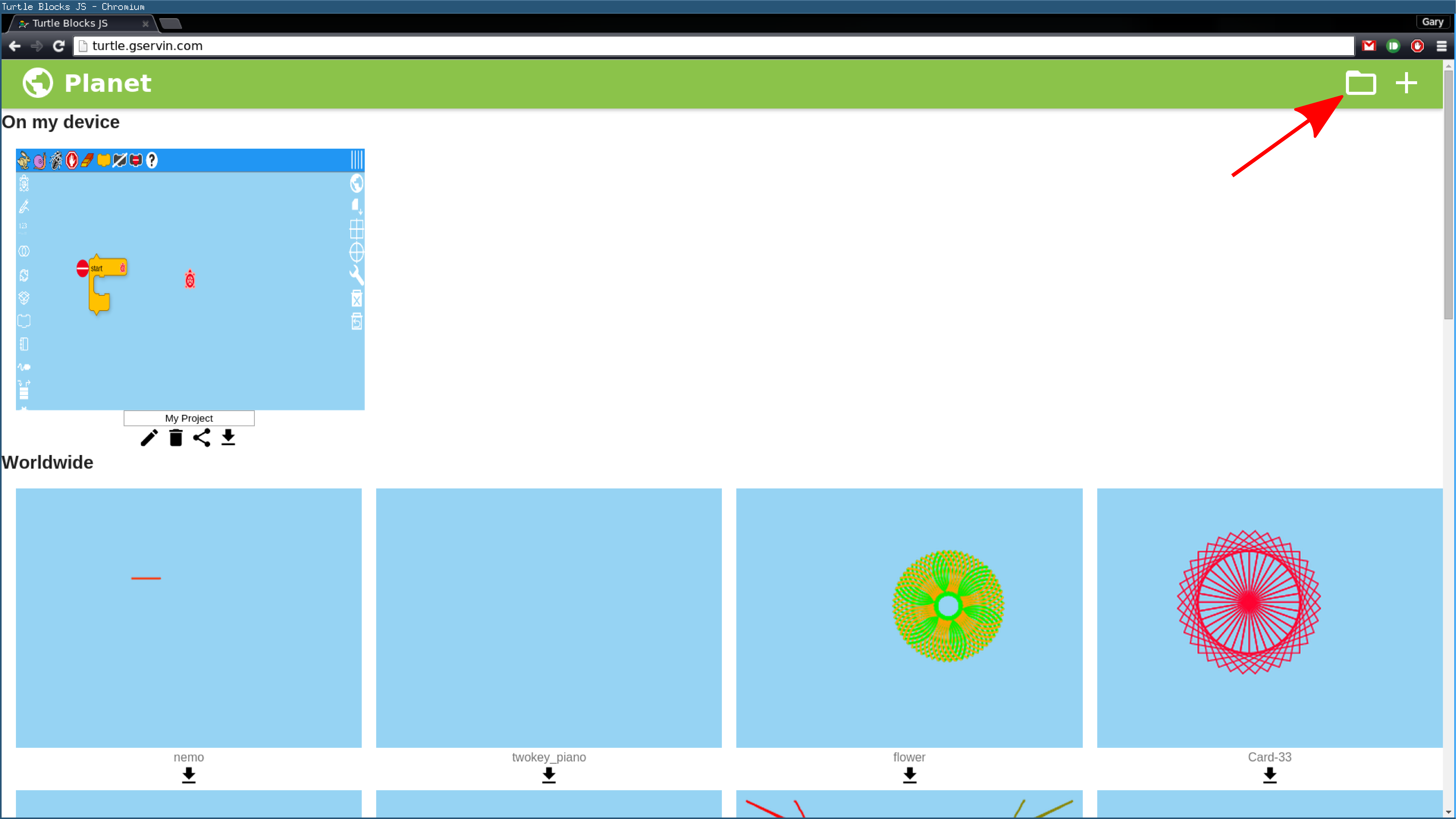Screen dimensions: 1456x819
Task: Click the Gary profile button
Action: pos(1432,22)
